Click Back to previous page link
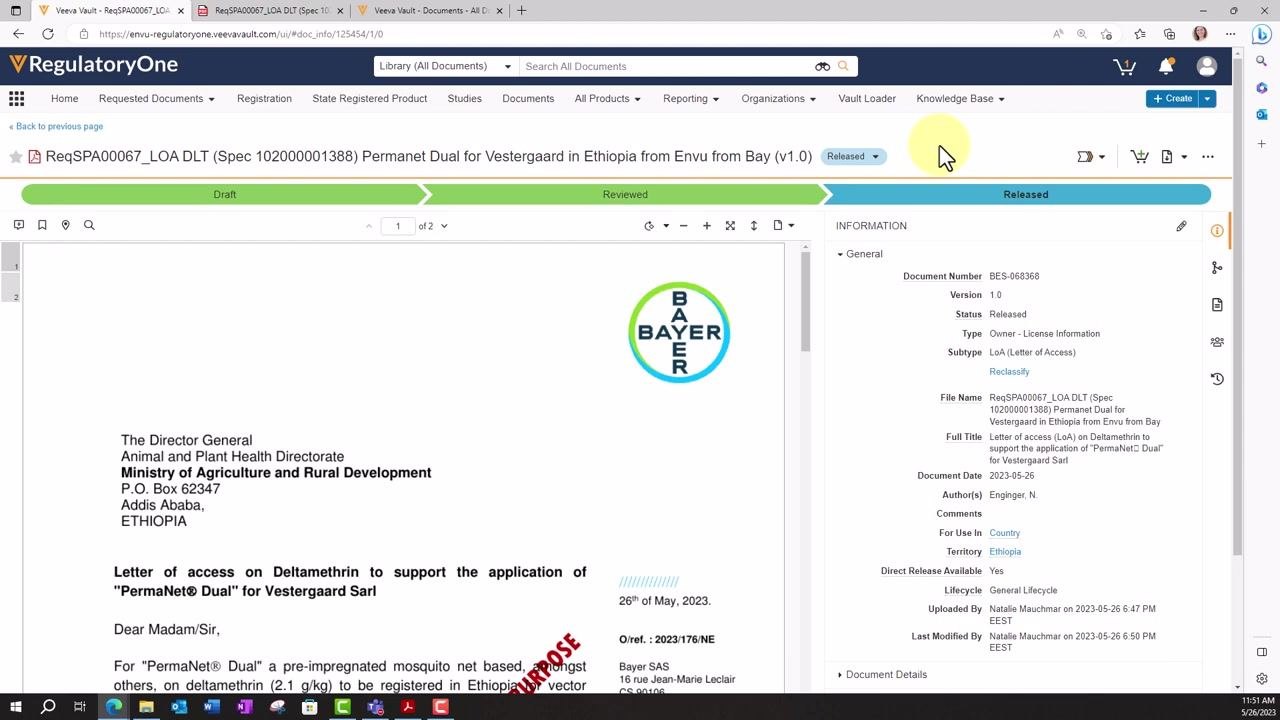The height and width of the screenshot is (720, 1280). 56,126
